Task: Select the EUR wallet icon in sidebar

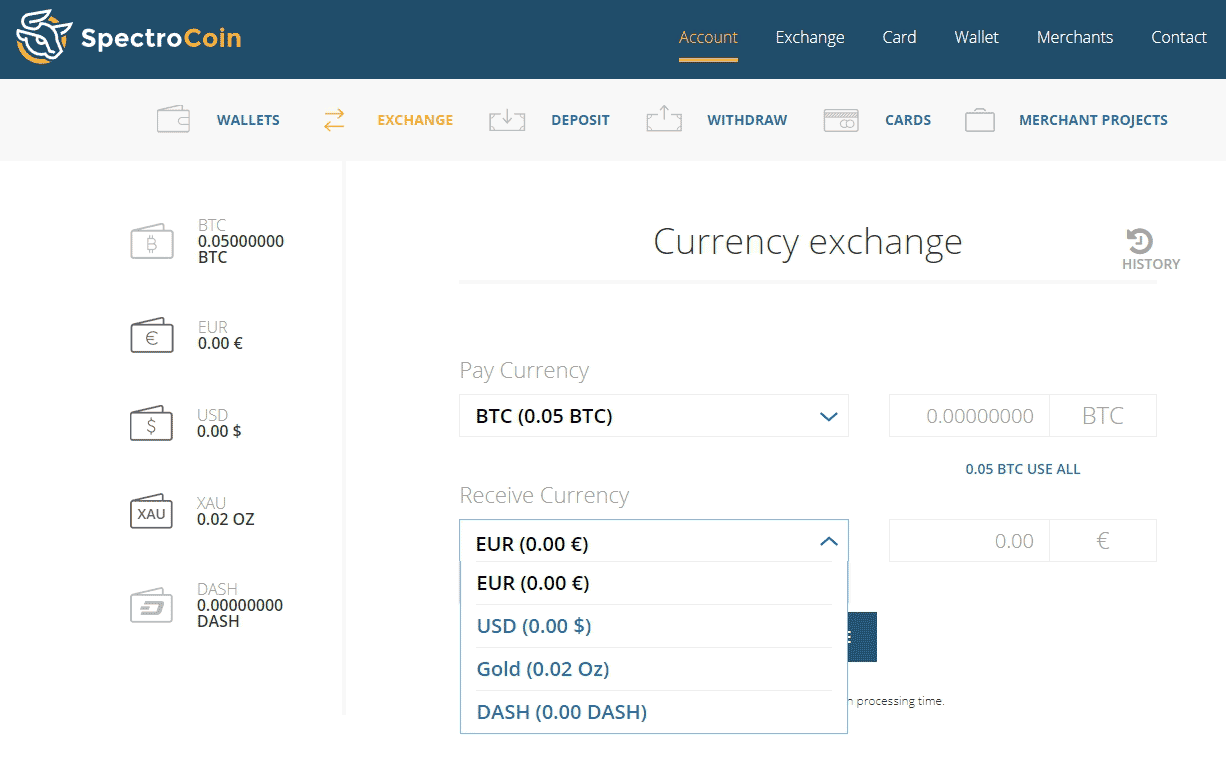Action: (x=152, y=336)
